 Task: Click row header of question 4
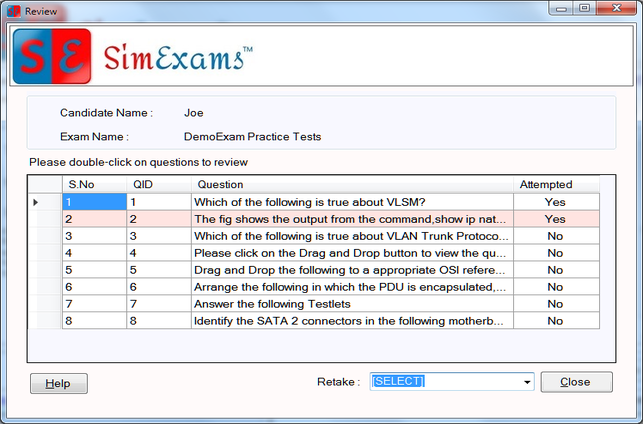pyautogui.click(x=45, y=253)
